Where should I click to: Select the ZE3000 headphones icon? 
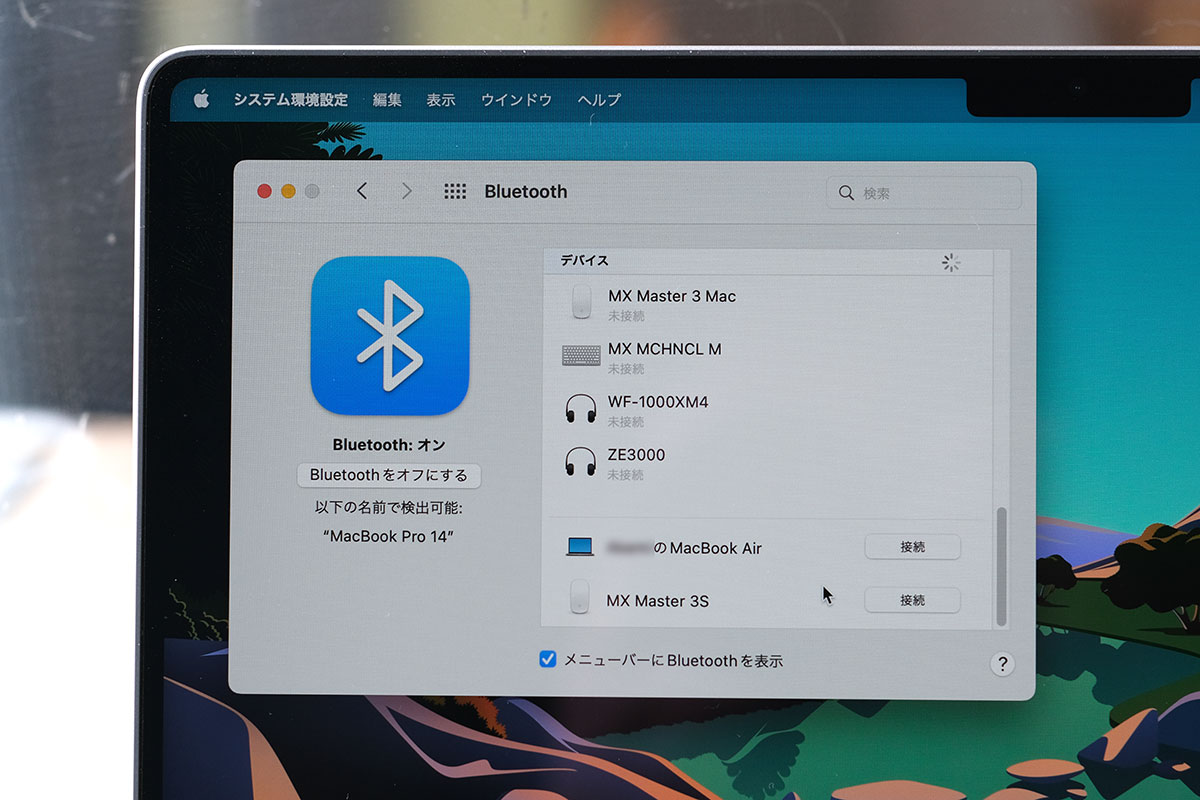[581, 462]
